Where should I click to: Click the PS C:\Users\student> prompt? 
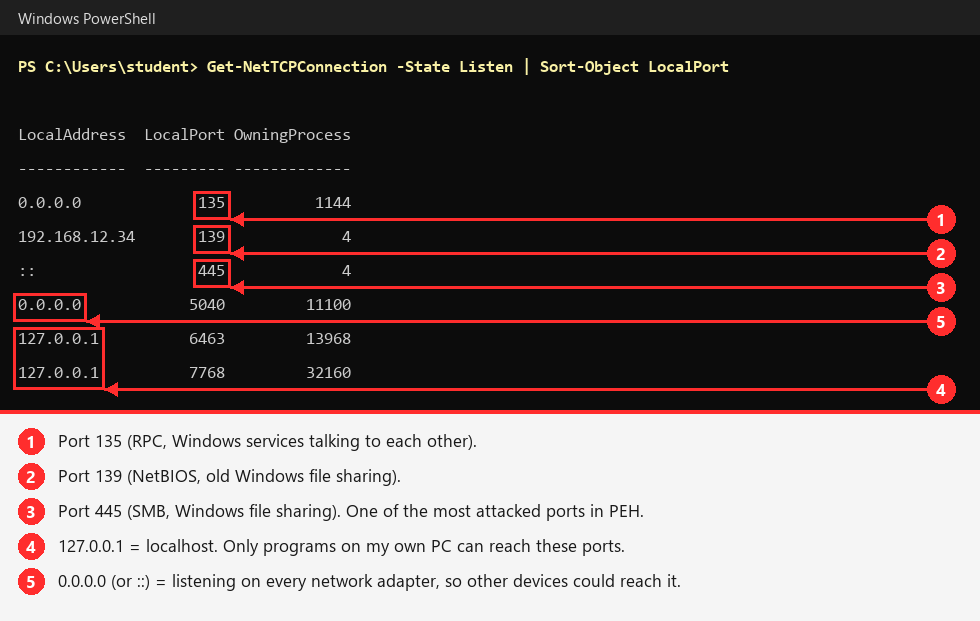108,67
